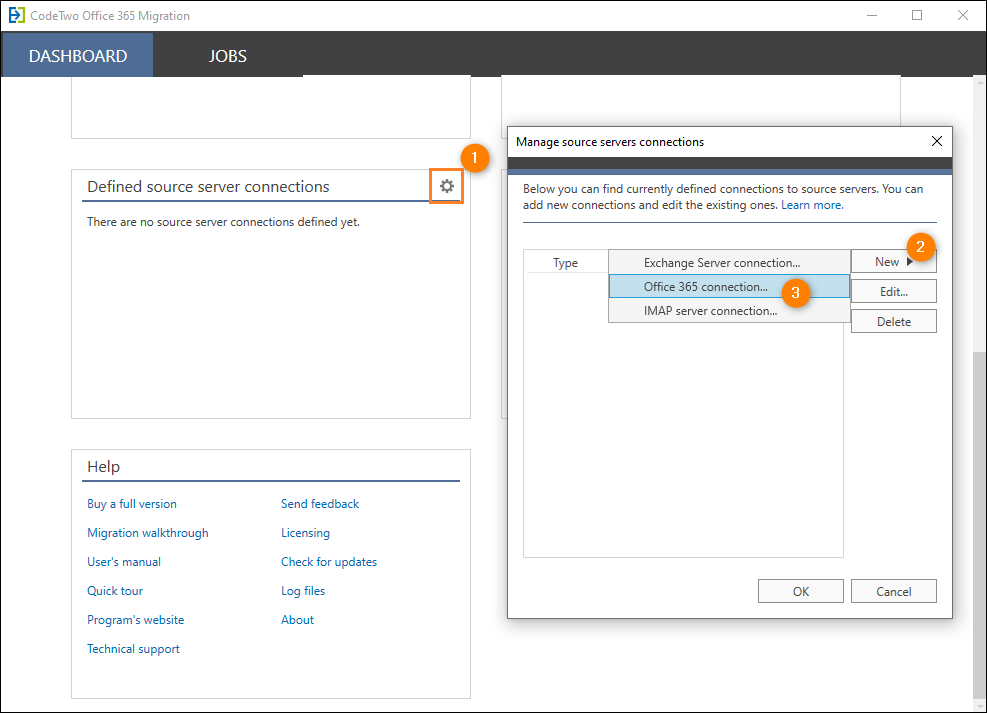Click the CodeTwo app logo icon
Image resolution: width=987 pixels, height=713 pixels.
point(16,15)
